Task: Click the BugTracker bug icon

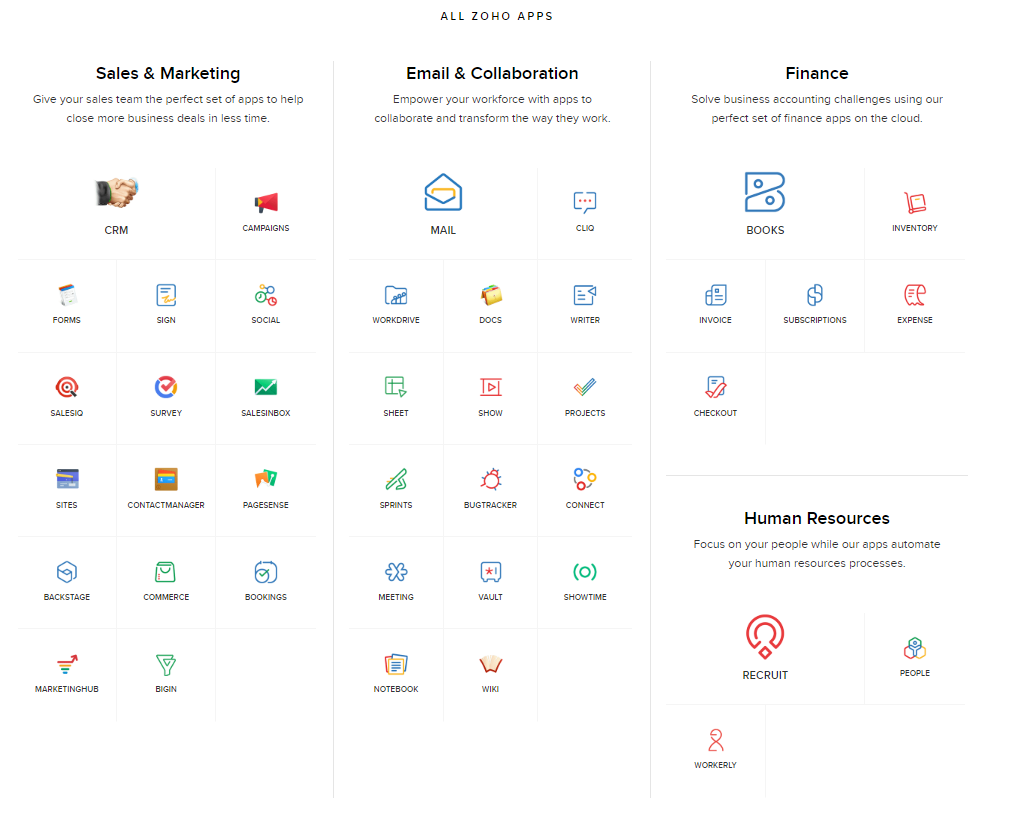Action: coord(491,479)
